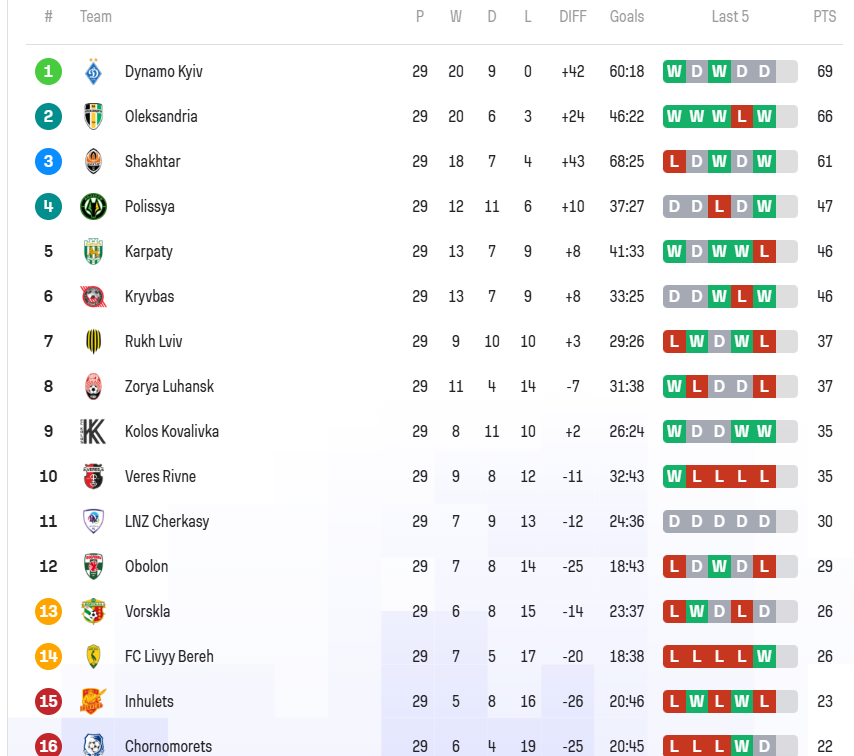854x756 pixels.
Task: Click the Dynamo Kyiv club crest
Action: (x=93, y=71)
